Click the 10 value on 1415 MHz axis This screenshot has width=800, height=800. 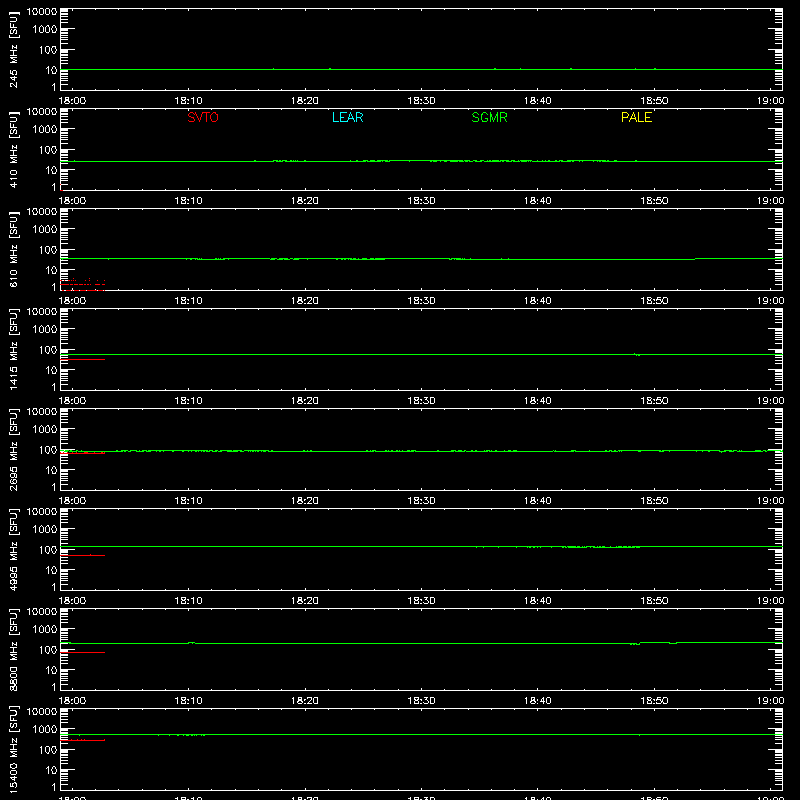click(x=52, y=370)
